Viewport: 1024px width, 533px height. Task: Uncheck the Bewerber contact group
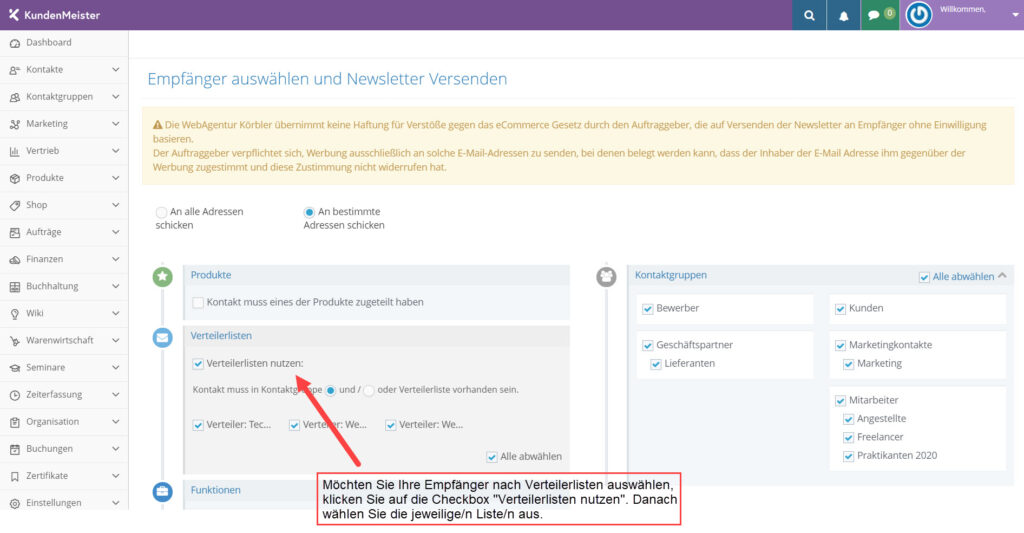click(648, 309)
